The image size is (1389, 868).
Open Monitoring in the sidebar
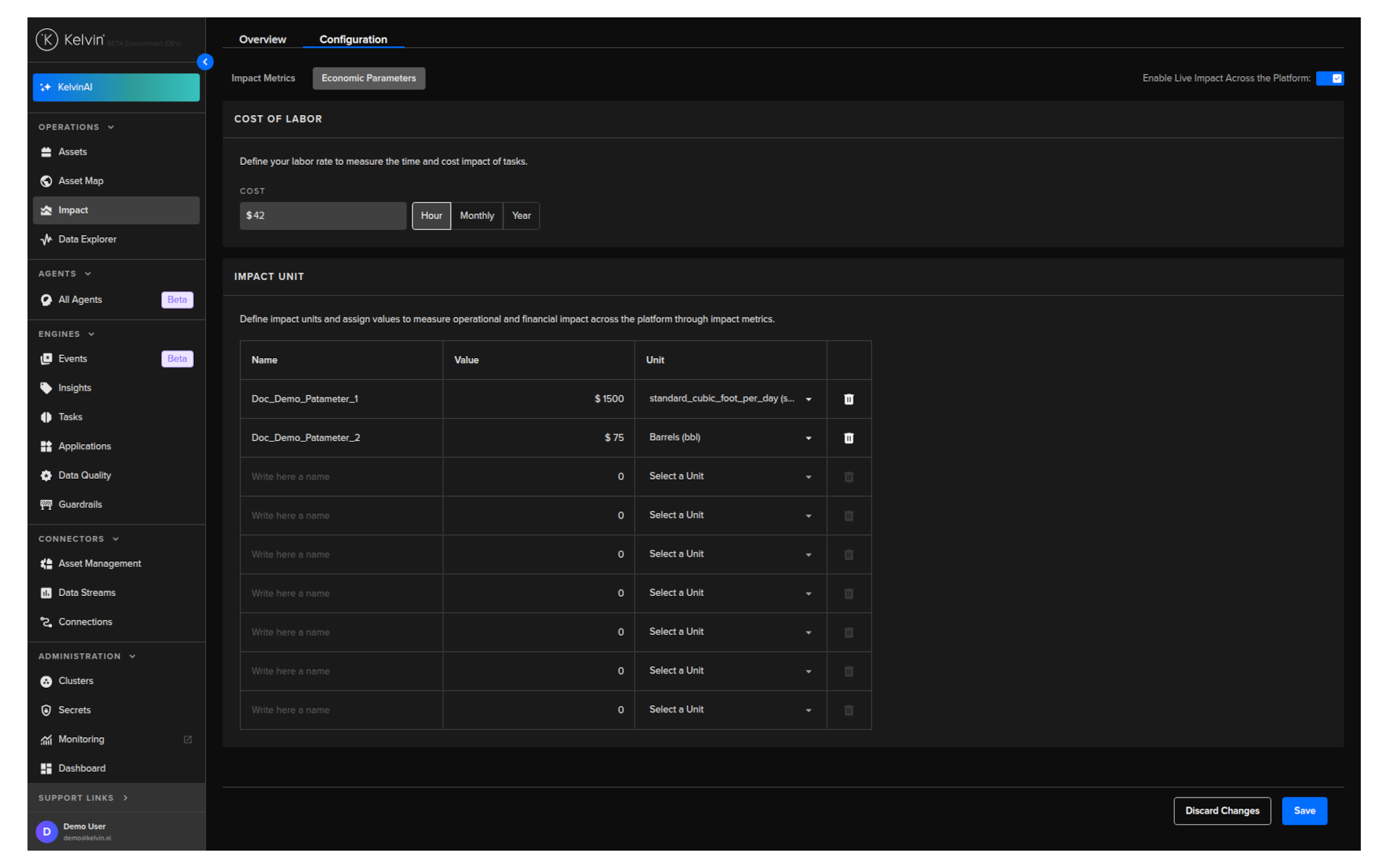(116, 739)
